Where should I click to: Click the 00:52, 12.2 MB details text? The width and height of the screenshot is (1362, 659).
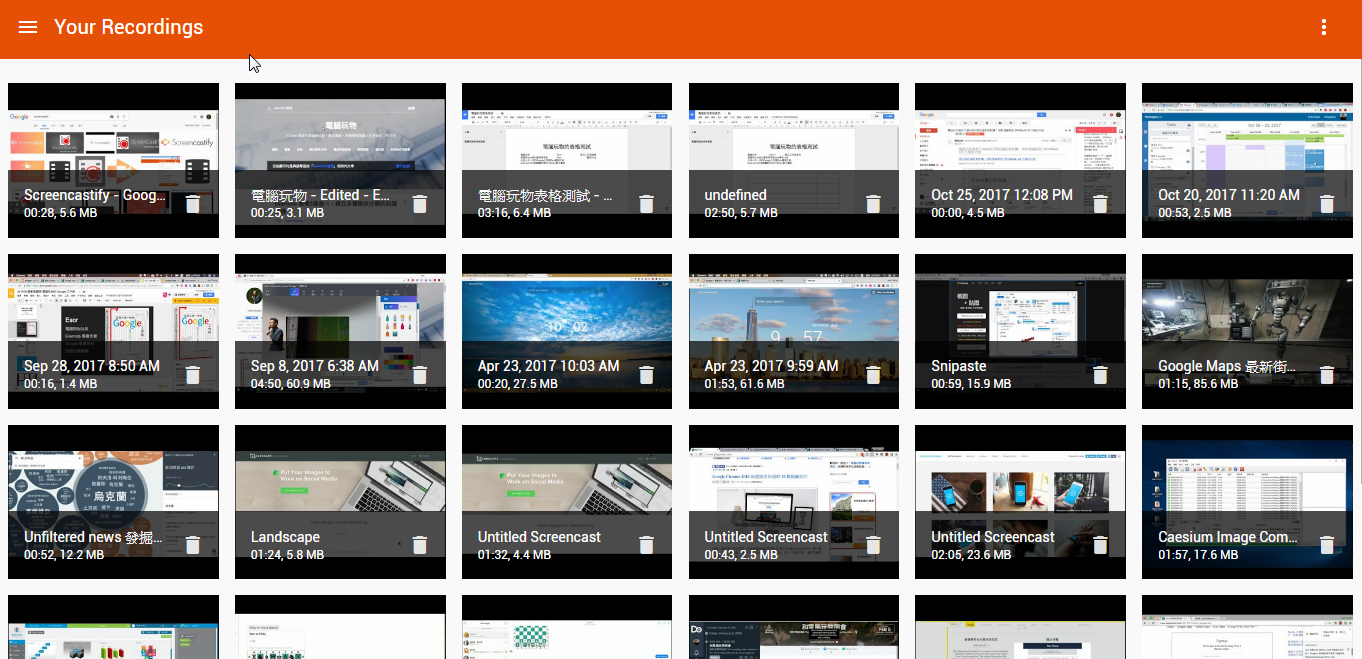pyautogui.click(x=64, y=555)
